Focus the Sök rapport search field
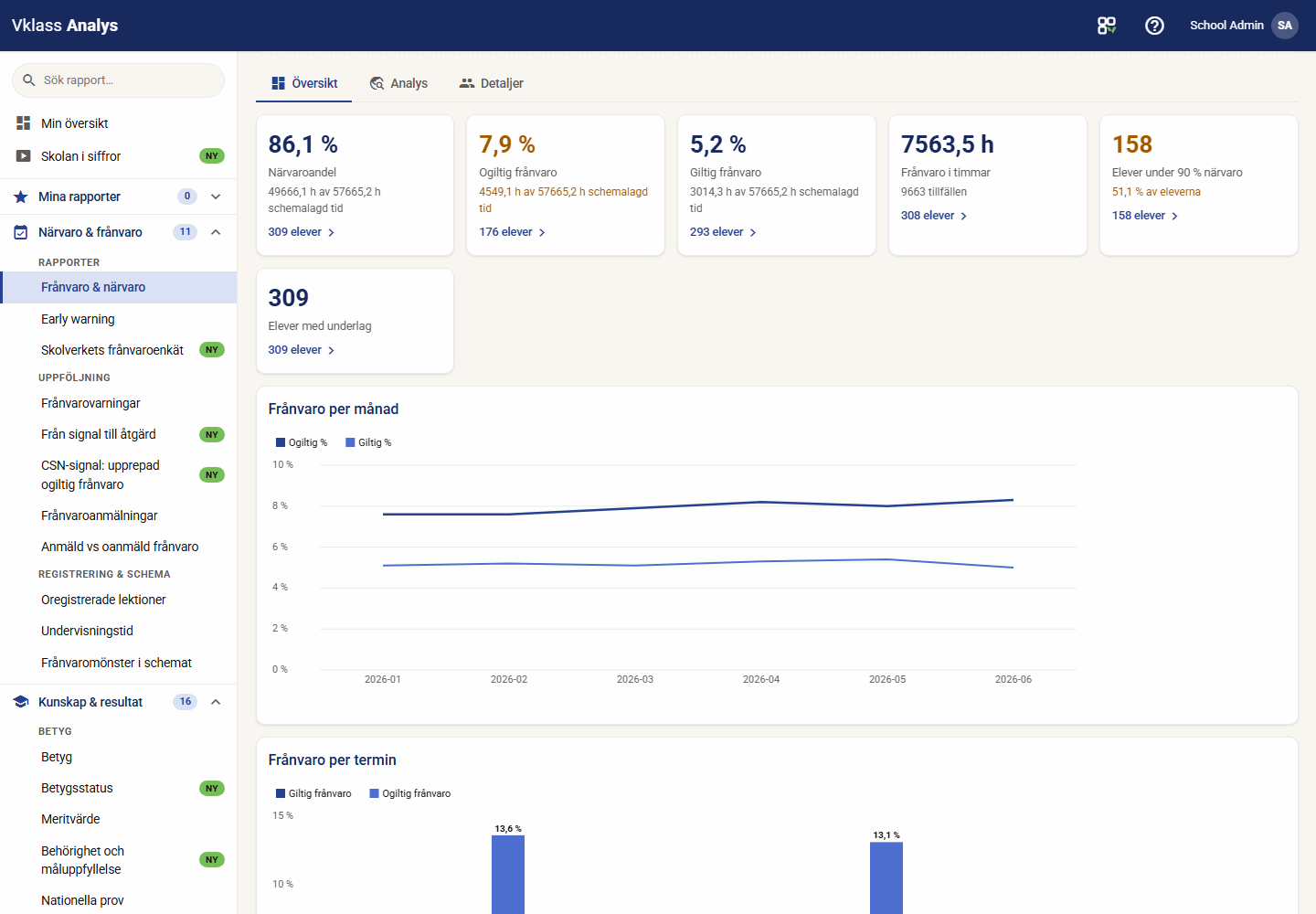The height and width of the screenshot is (914, 1316). click(x=118, y=80)
